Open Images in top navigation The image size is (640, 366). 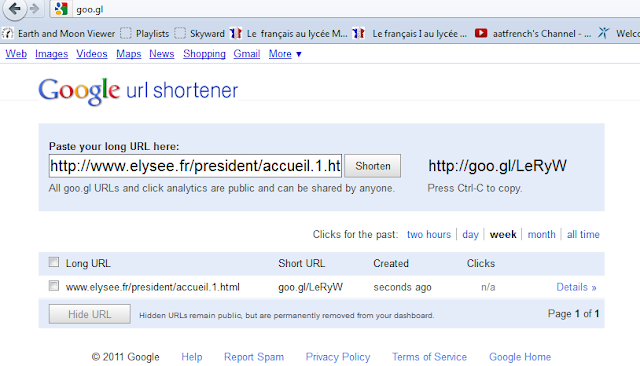(x=51, y=54)
